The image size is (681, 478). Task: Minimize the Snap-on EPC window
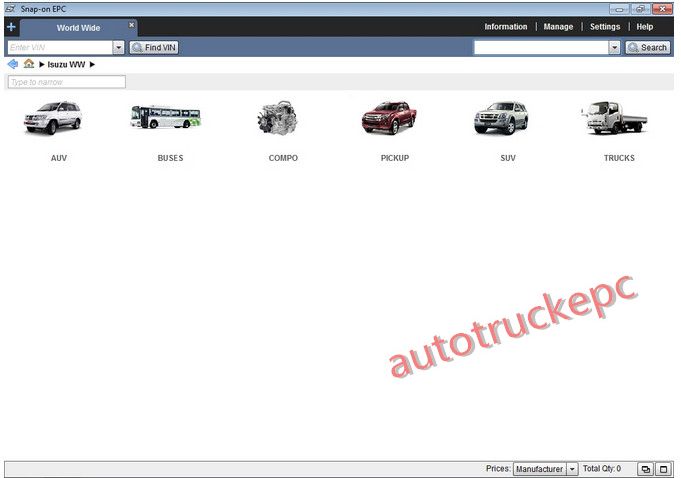click(619, 9)
